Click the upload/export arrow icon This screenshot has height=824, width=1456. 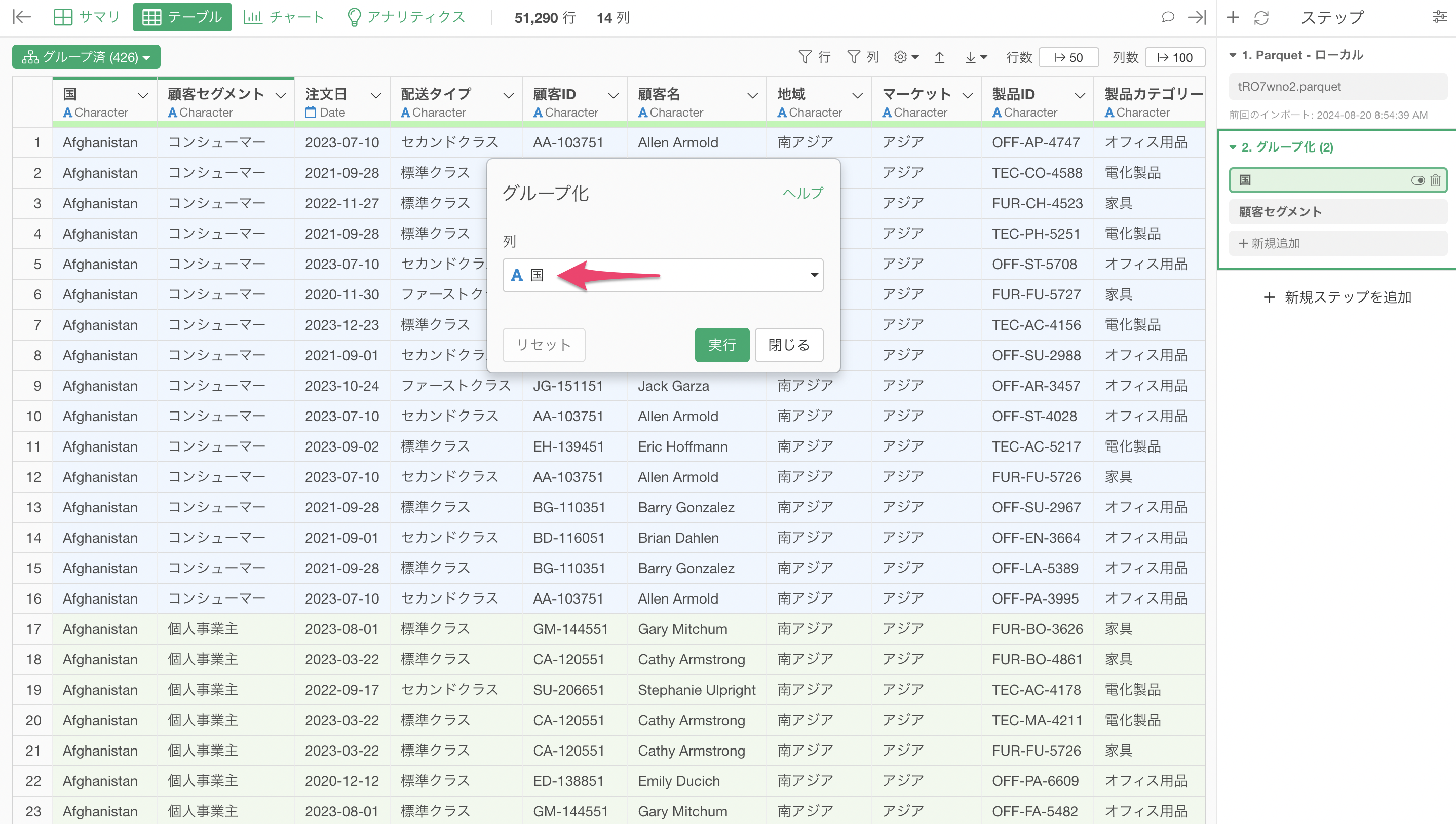(x=939, y=57)
